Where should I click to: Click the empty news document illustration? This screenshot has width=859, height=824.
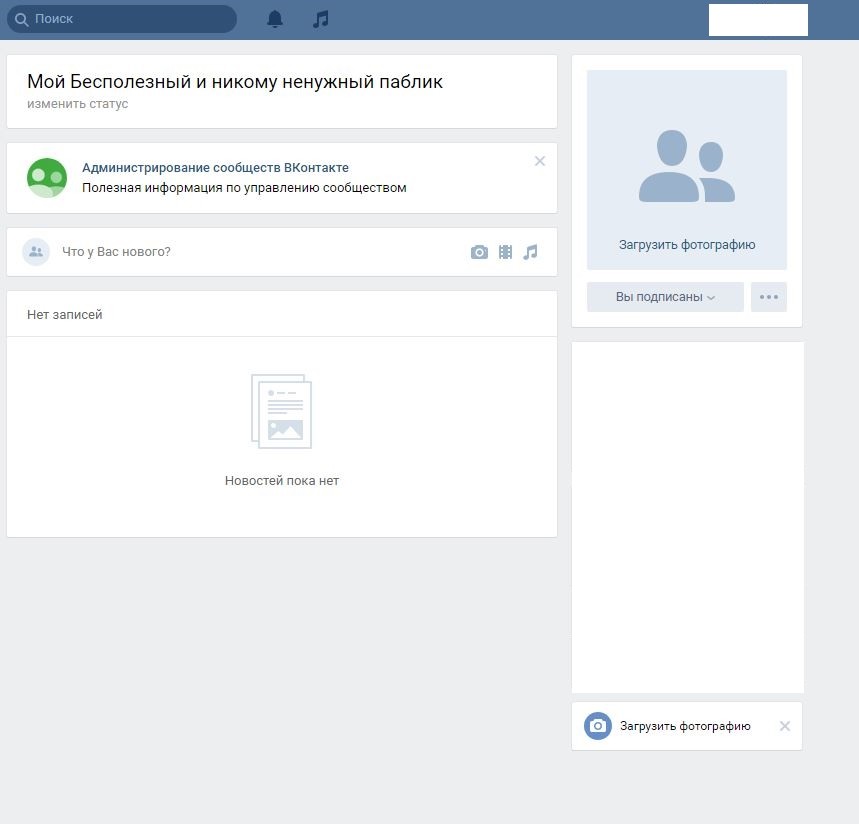[x=281, y=411]
